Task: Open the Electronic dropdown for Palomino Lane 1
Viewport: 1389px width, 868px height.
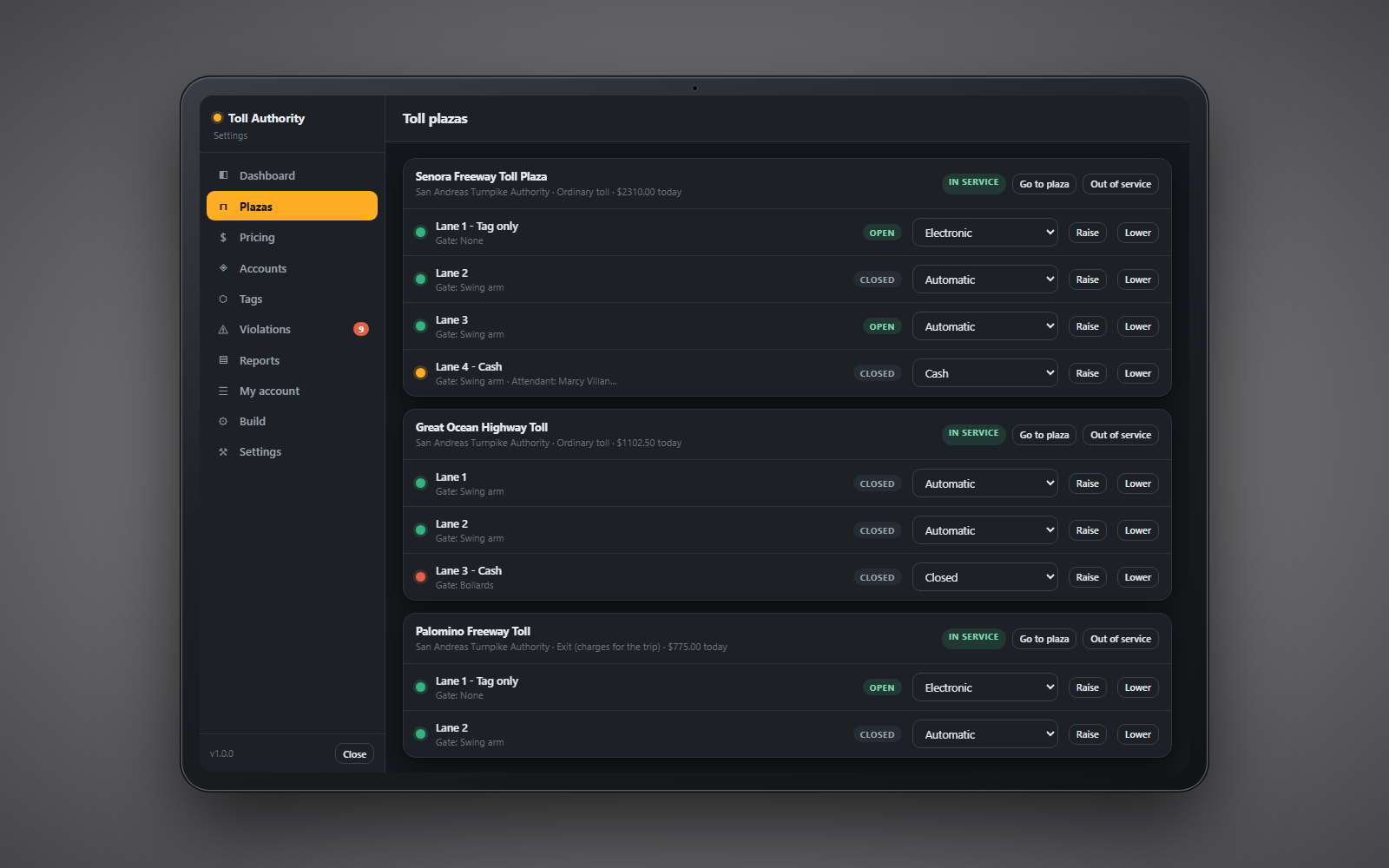Action: [984, 687]
